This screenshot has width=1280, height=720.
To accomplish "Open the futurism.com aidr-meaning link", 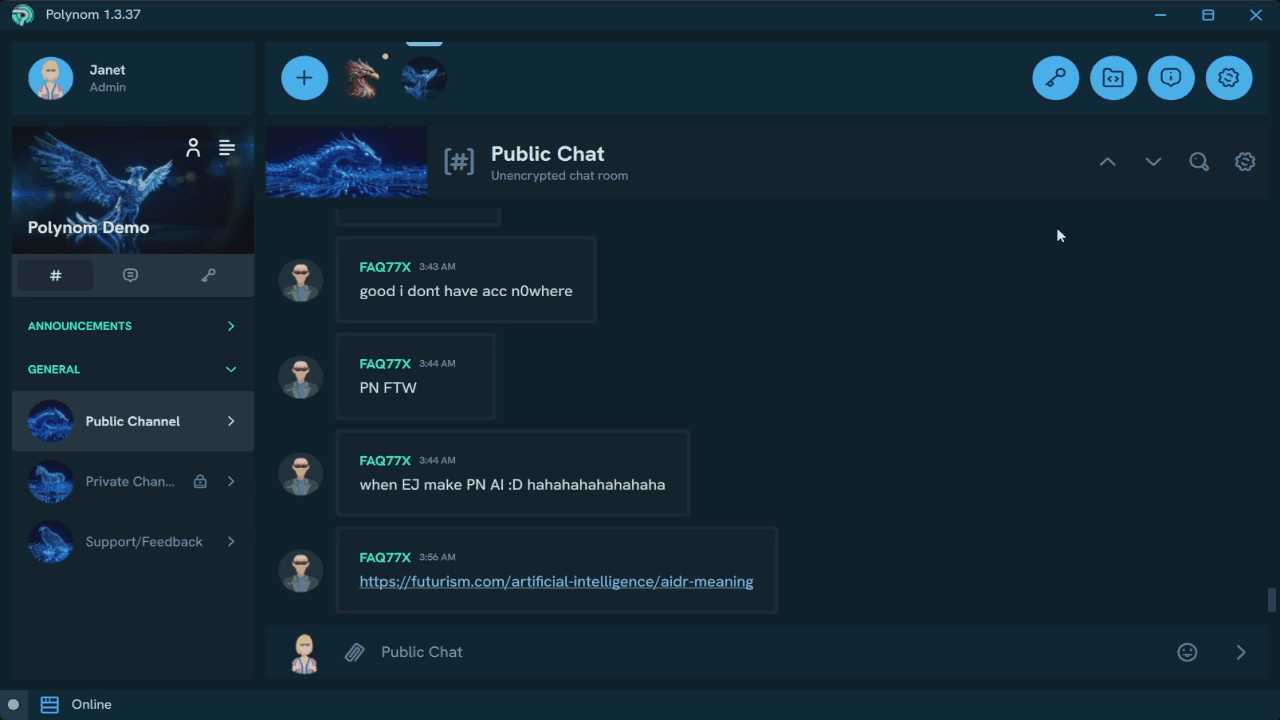I will pos(556,582).
